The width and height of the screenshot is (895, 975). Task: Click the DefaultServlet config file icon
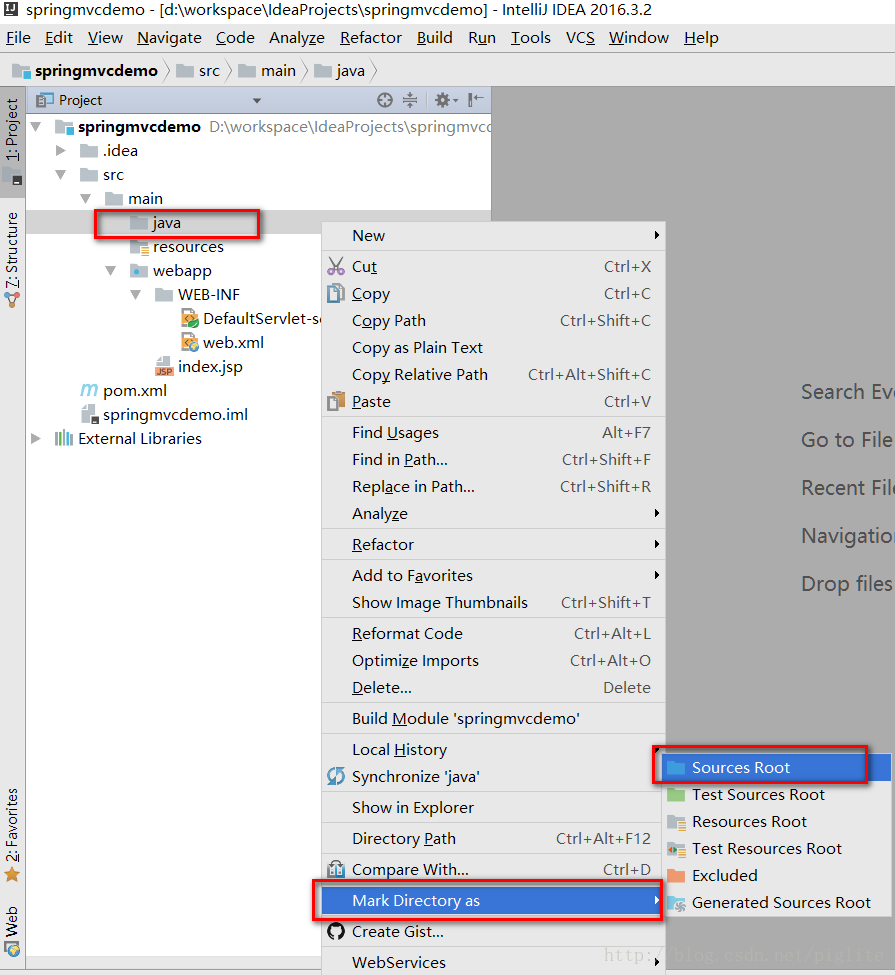pos(189,318)
